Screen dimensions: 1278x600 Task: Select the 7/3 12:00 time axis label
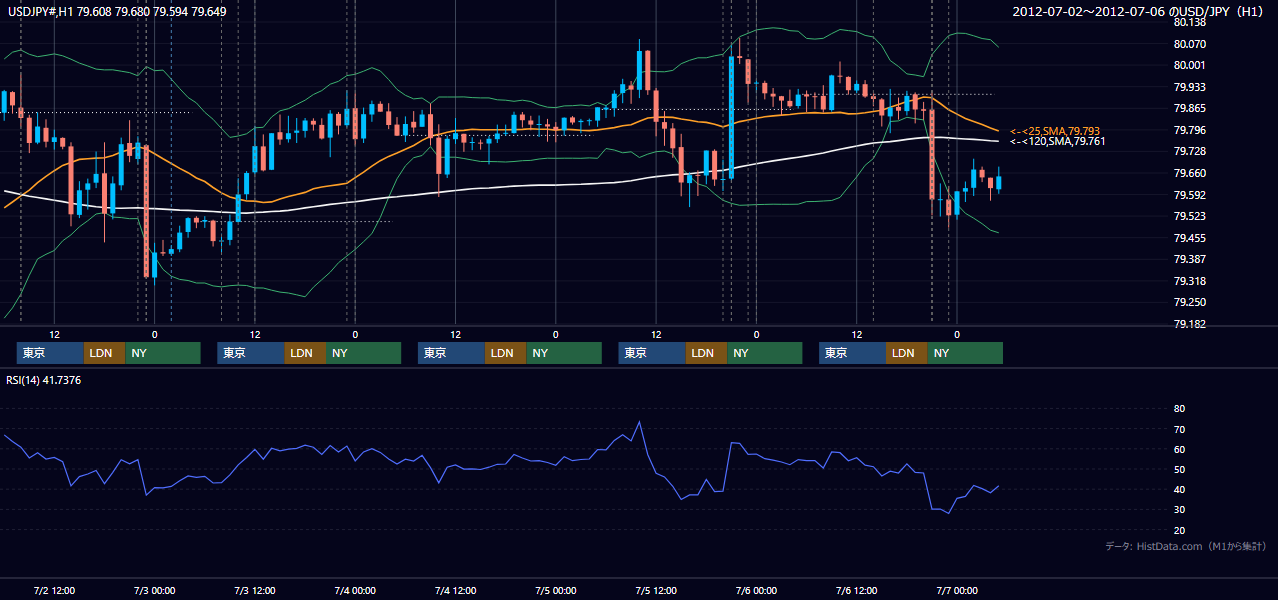click(255, 590)
